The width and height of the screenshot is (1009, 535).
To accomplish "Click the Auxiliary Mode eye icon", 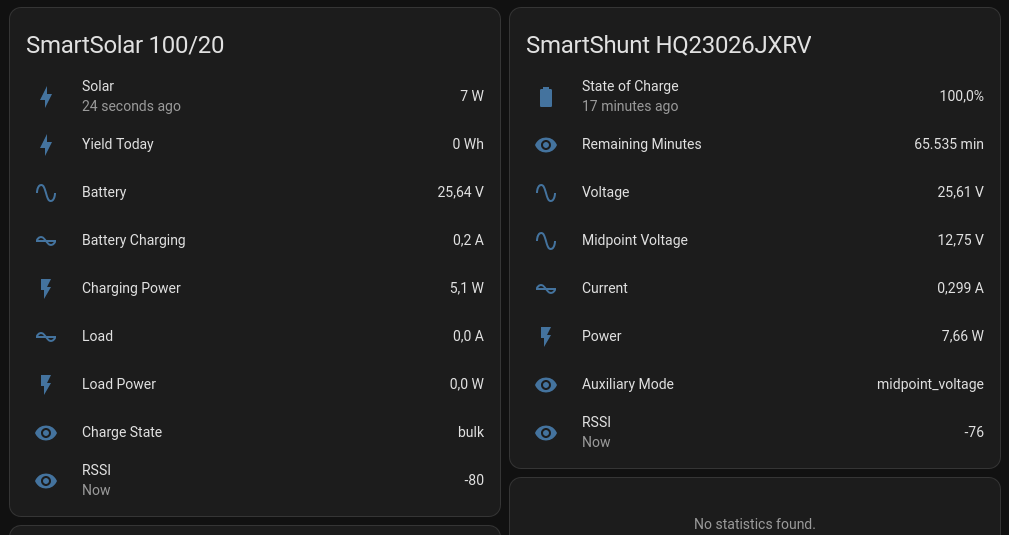I will (546, 384).
